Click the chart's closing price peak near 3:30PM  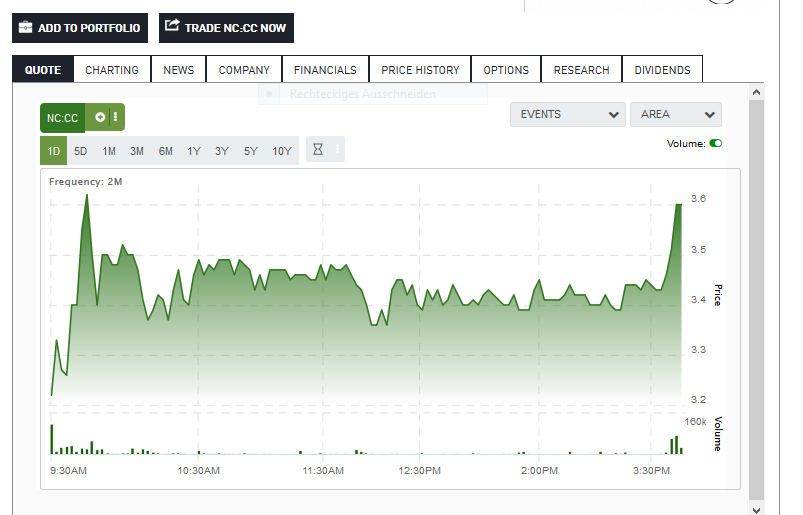[679, 205]
